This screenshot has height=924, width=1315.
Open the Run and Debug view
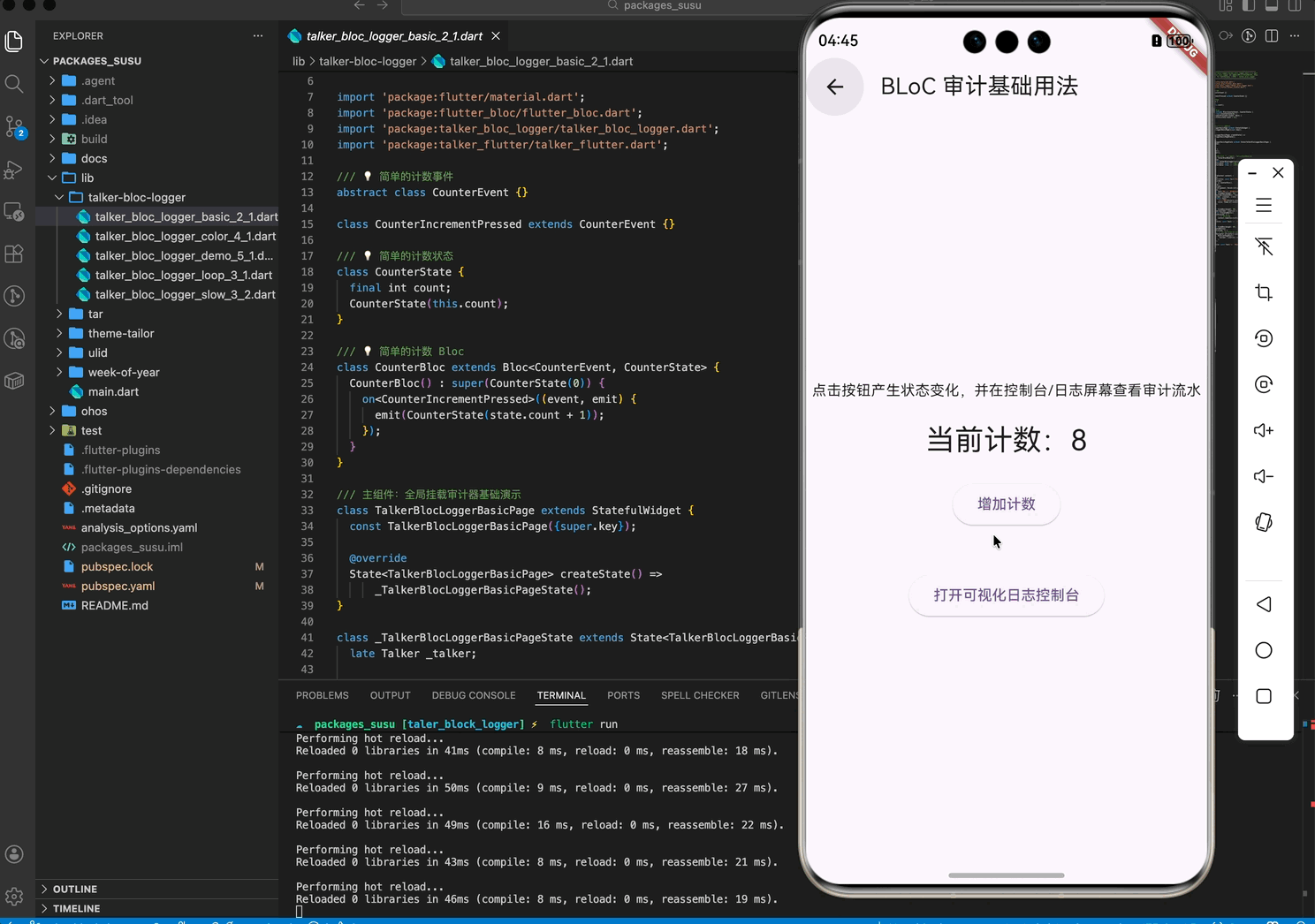coord(14,169)
